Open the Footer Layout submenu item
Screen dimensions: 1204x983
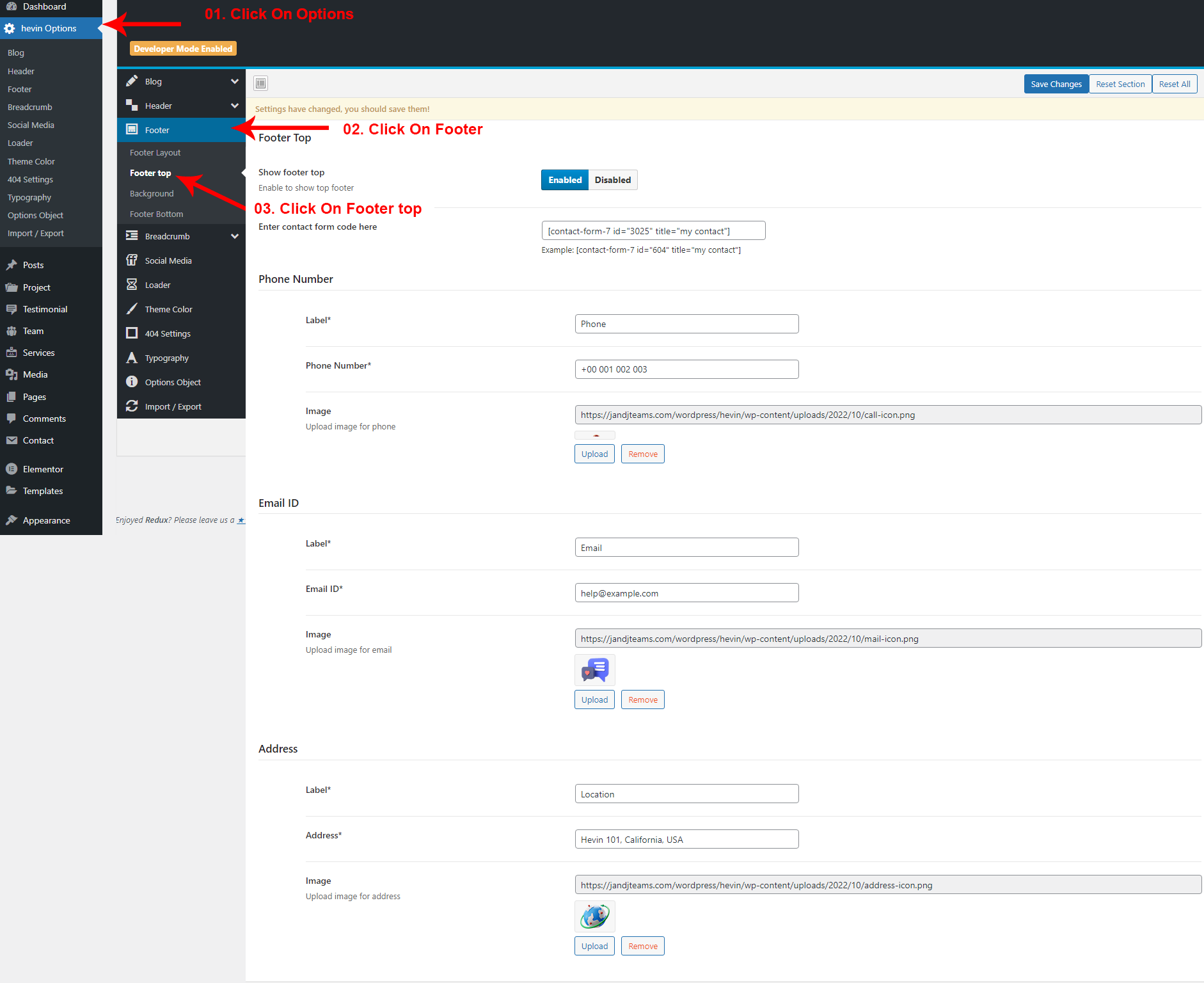click(x=155, y=152)
